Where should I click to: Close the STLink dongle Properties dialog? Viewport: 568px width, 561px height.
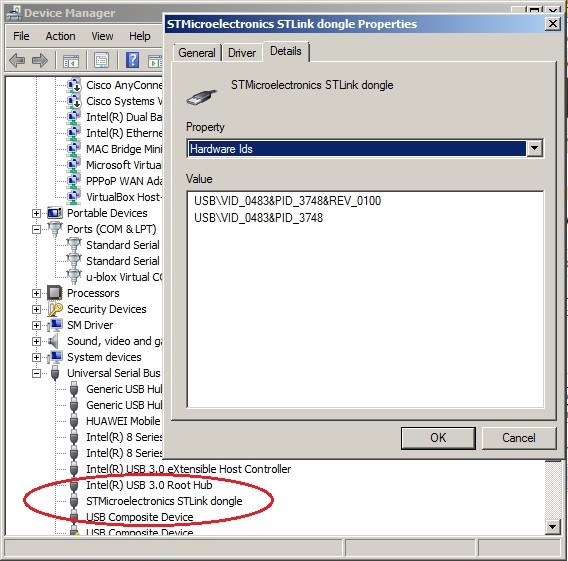click(x=553, y=24)
